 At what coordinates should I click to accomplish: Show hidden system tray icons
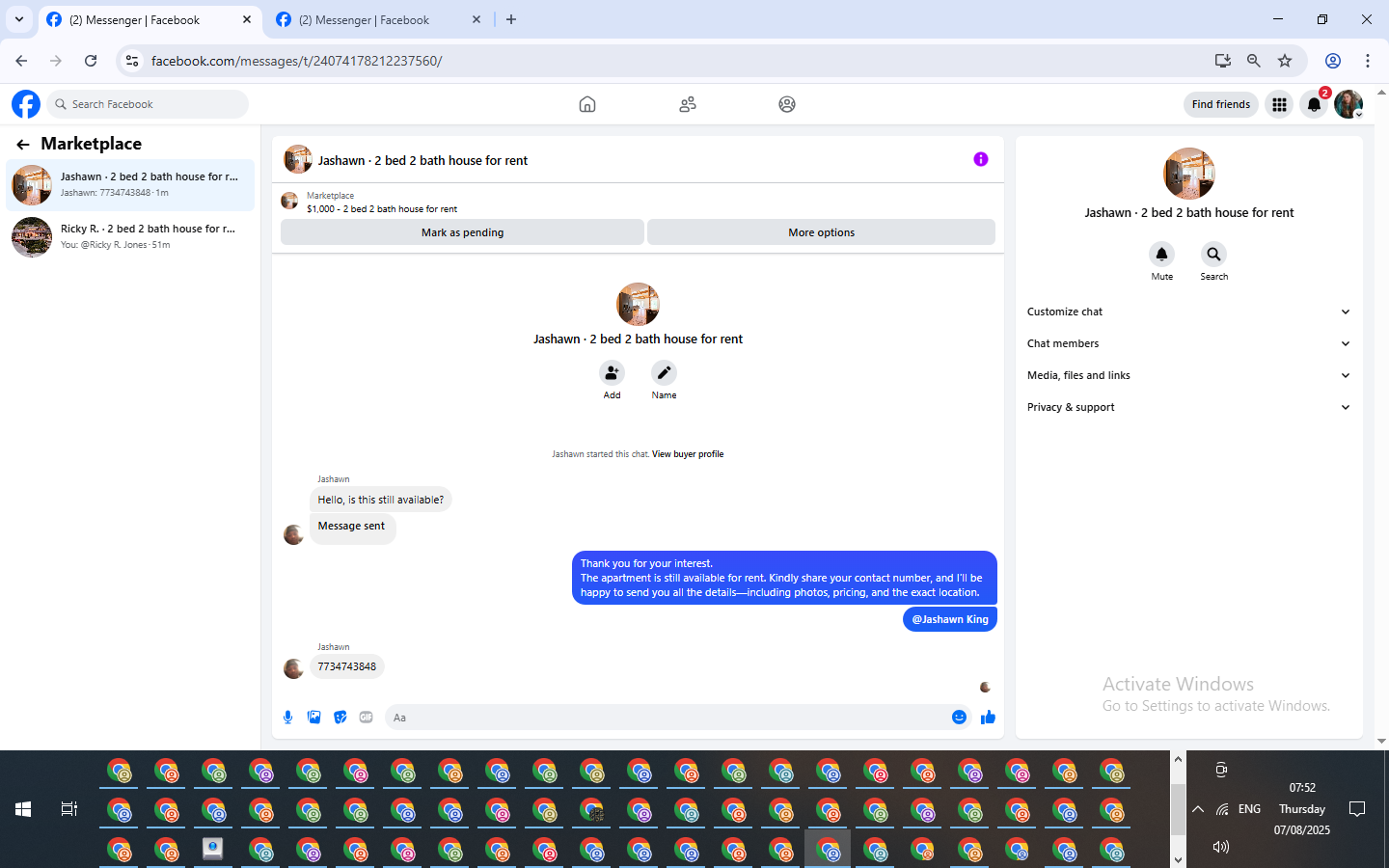[x=1198, y=809]
